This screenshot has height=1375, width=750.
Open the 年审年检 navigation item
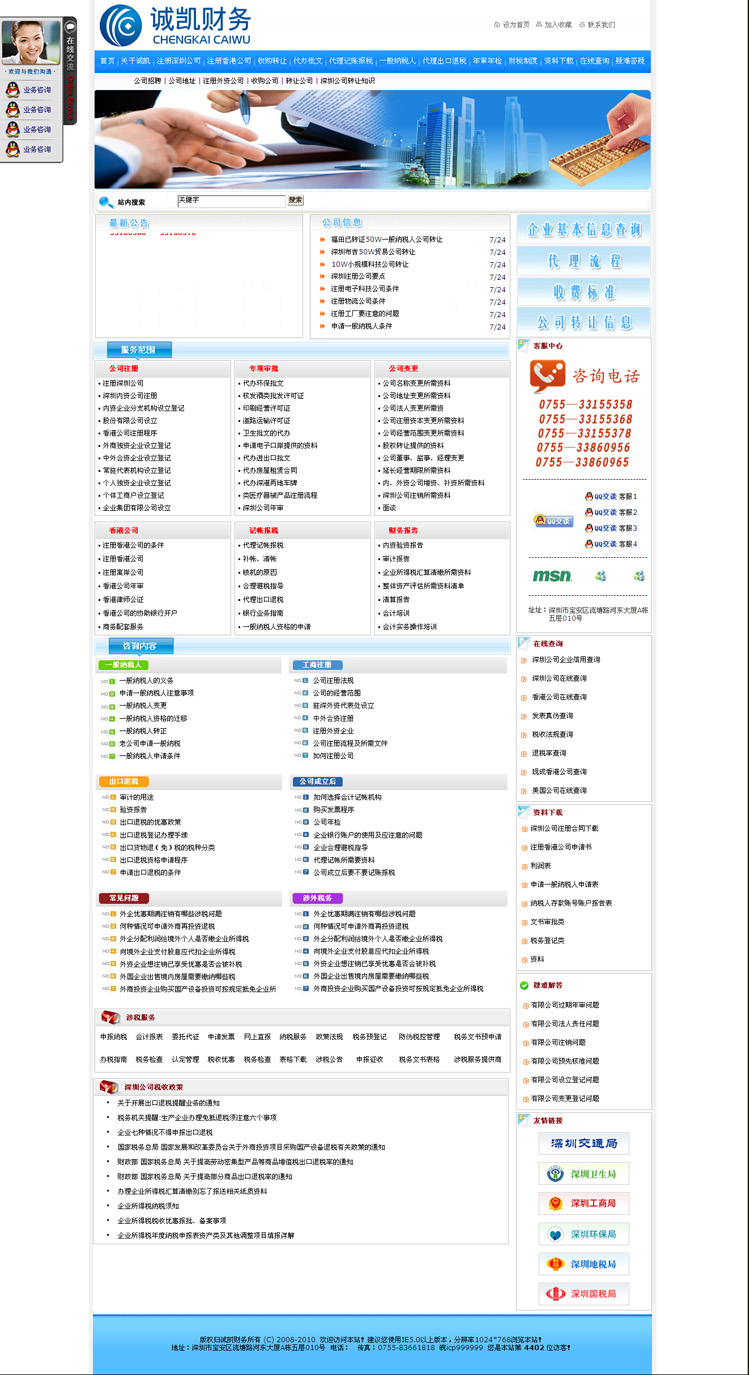[487, 61]
